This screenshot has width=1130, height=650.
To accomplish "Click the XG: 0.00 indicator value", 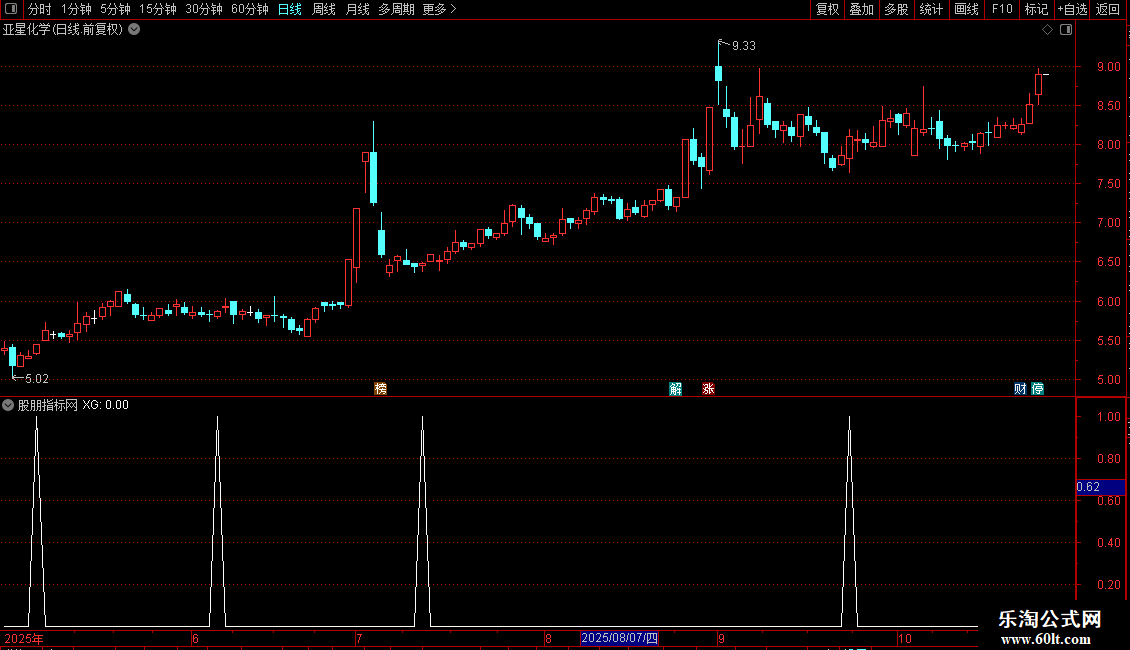I will (105, 405).
